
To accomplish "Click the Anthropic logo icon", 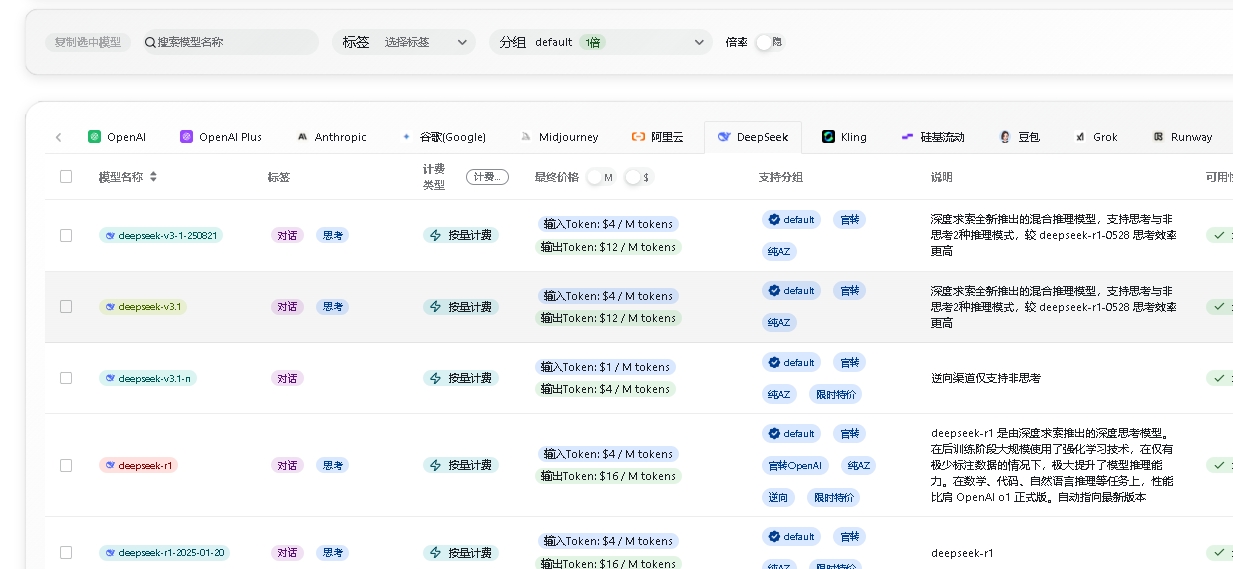I will 302,137.
